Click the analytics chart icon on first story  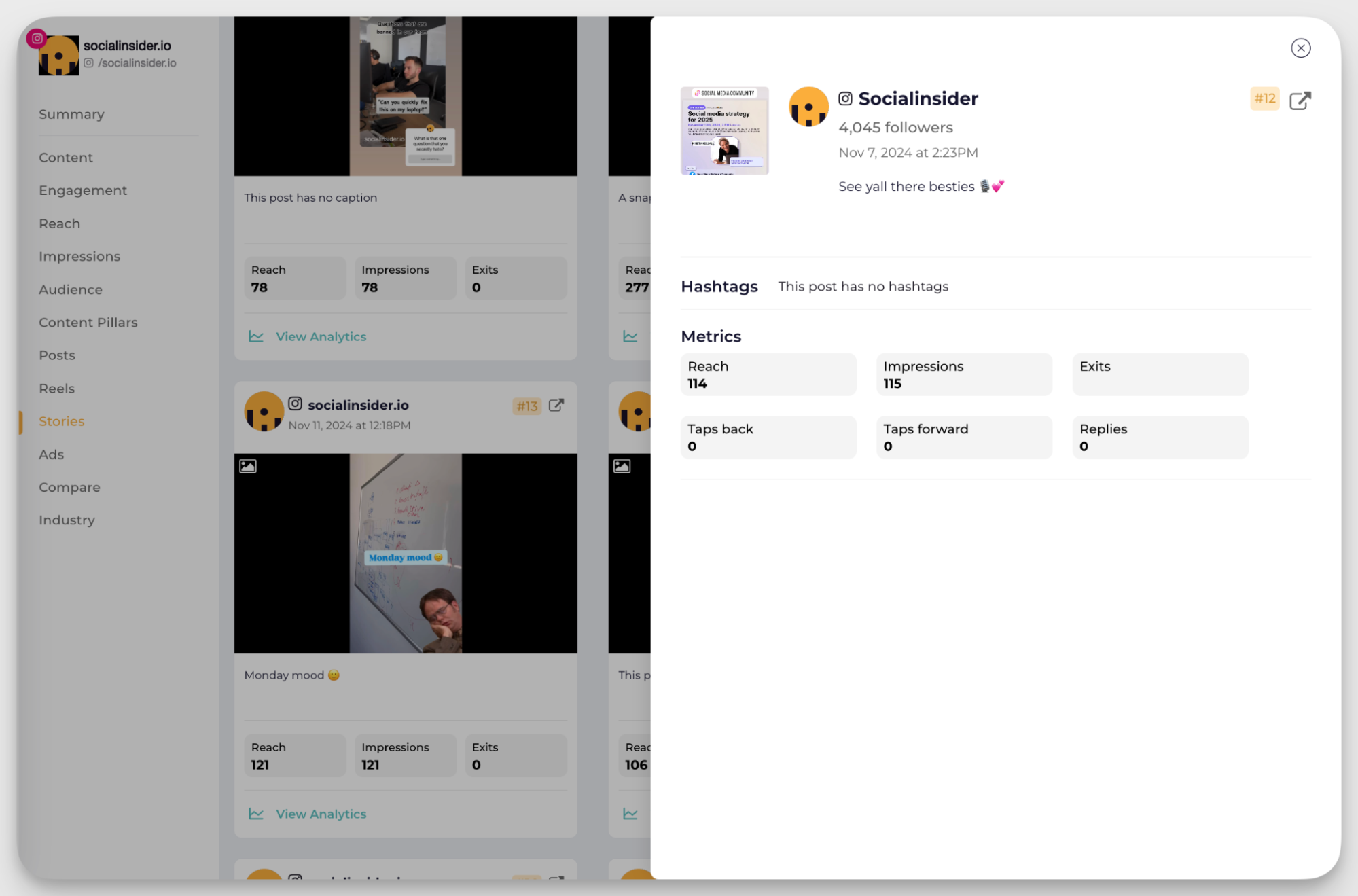pyautogui.click(x=256, y=336)
